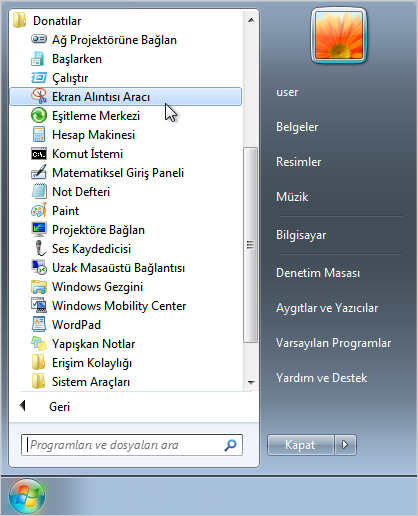
Task: Open the arrow menu next to Kapat
Action: click(x=345, y=445)
